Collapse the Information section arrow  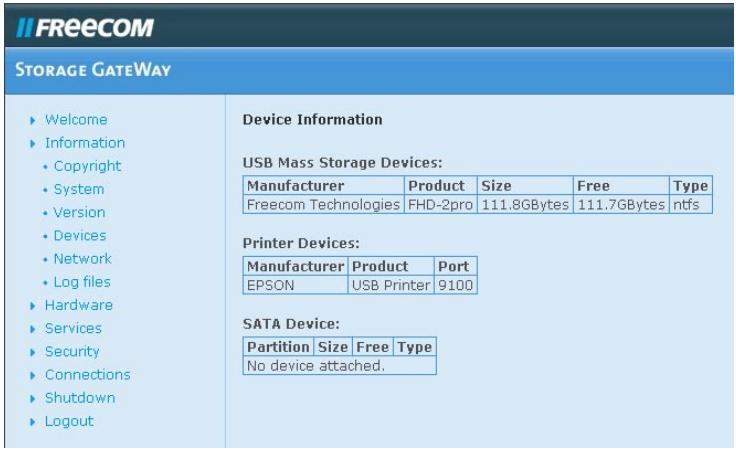(x=36, y=143)
